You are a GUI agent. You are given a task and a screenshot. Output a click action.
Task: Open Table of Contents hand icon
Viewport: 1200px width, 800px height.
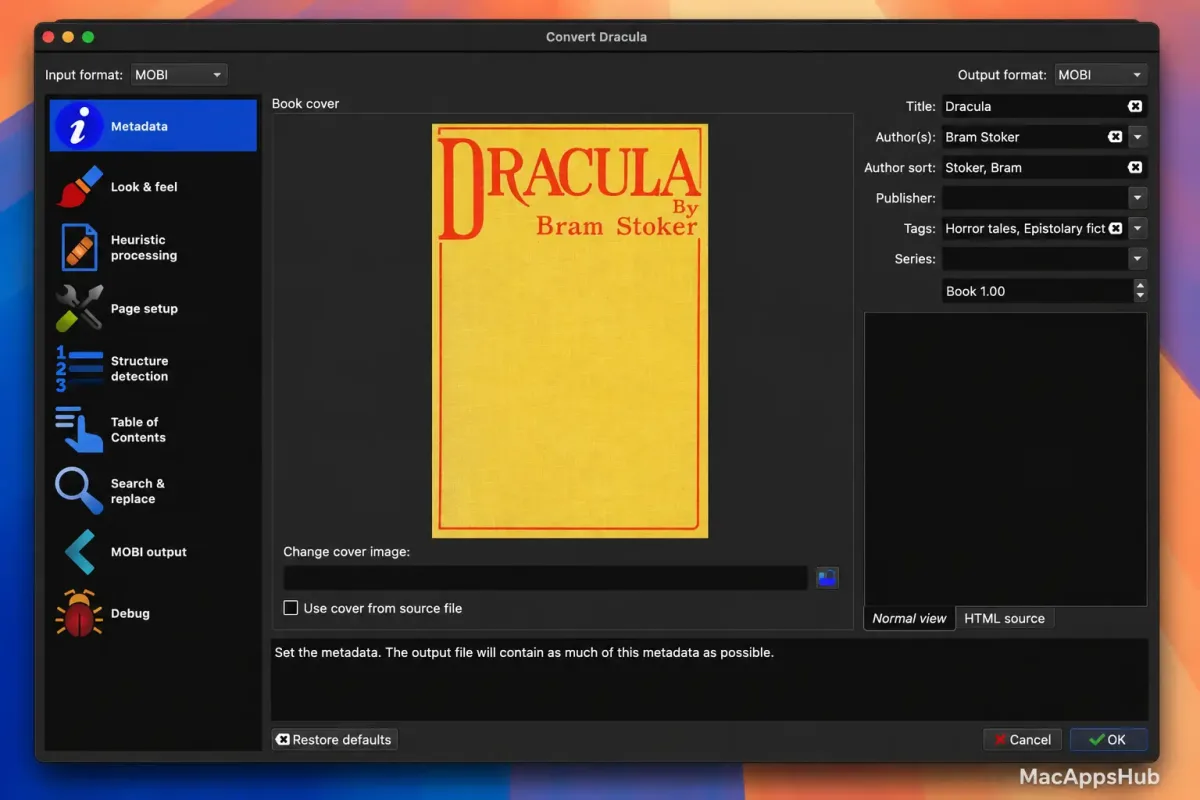coord(80,430)
